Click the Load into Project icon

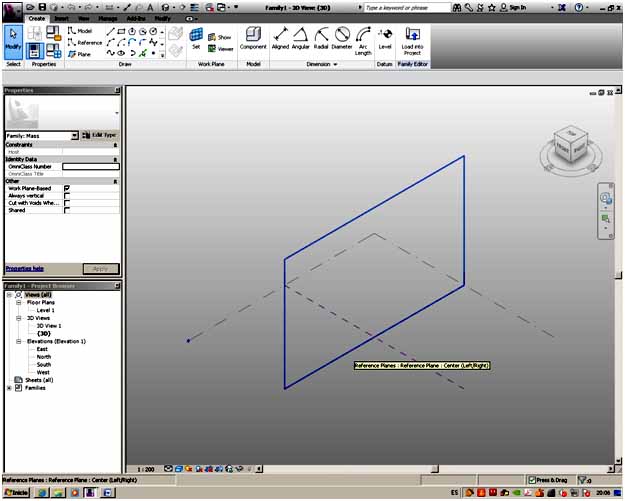tap(412, 38)
